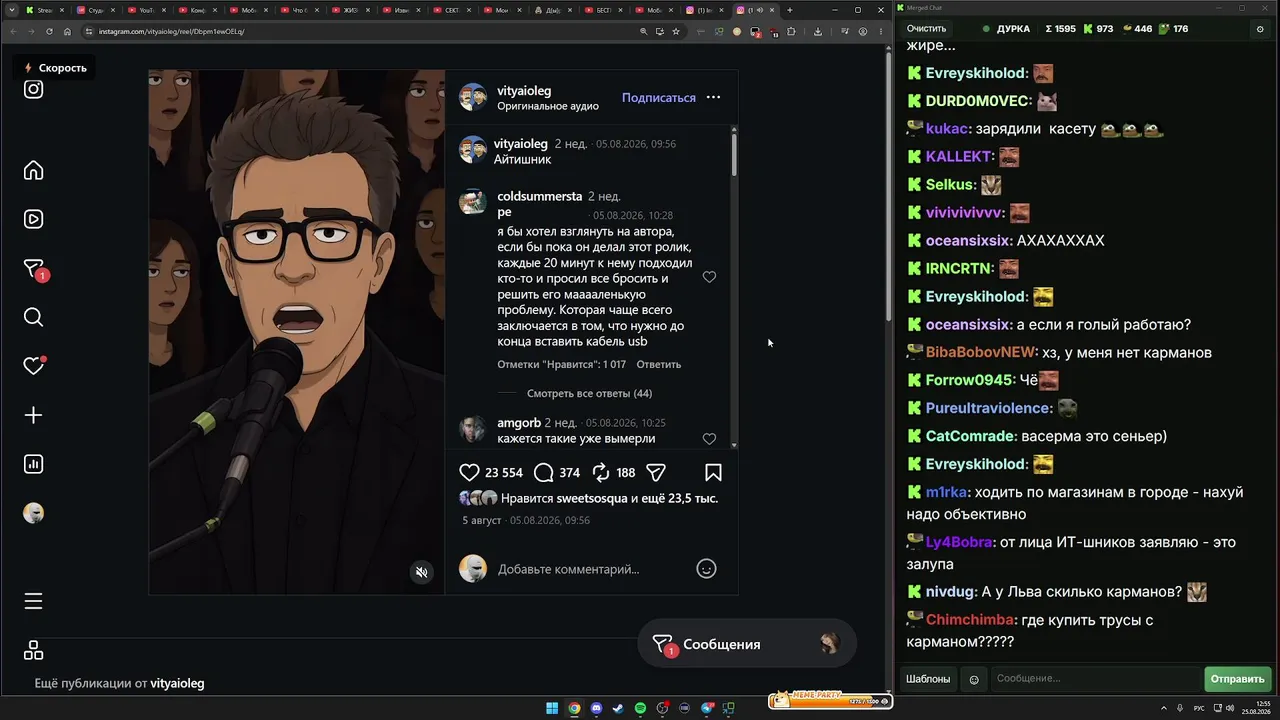The width and height of the screenshot is (1280, 720).
Task: Open browser downloads icon
Action: click(817, 31)
